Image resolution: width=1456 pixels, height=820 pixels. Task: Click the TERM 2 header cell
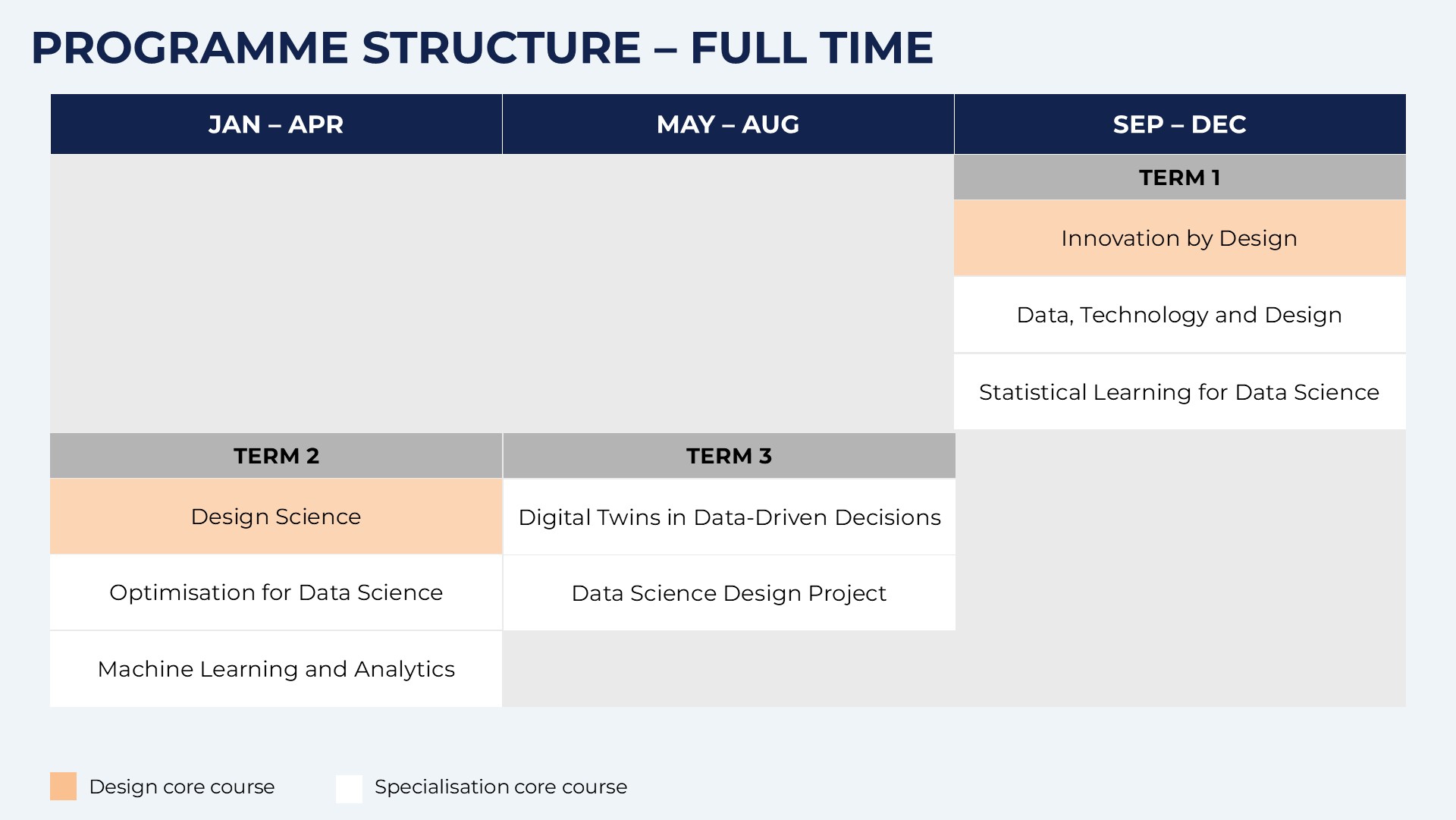pyautogui.click(x=276, y=456)
